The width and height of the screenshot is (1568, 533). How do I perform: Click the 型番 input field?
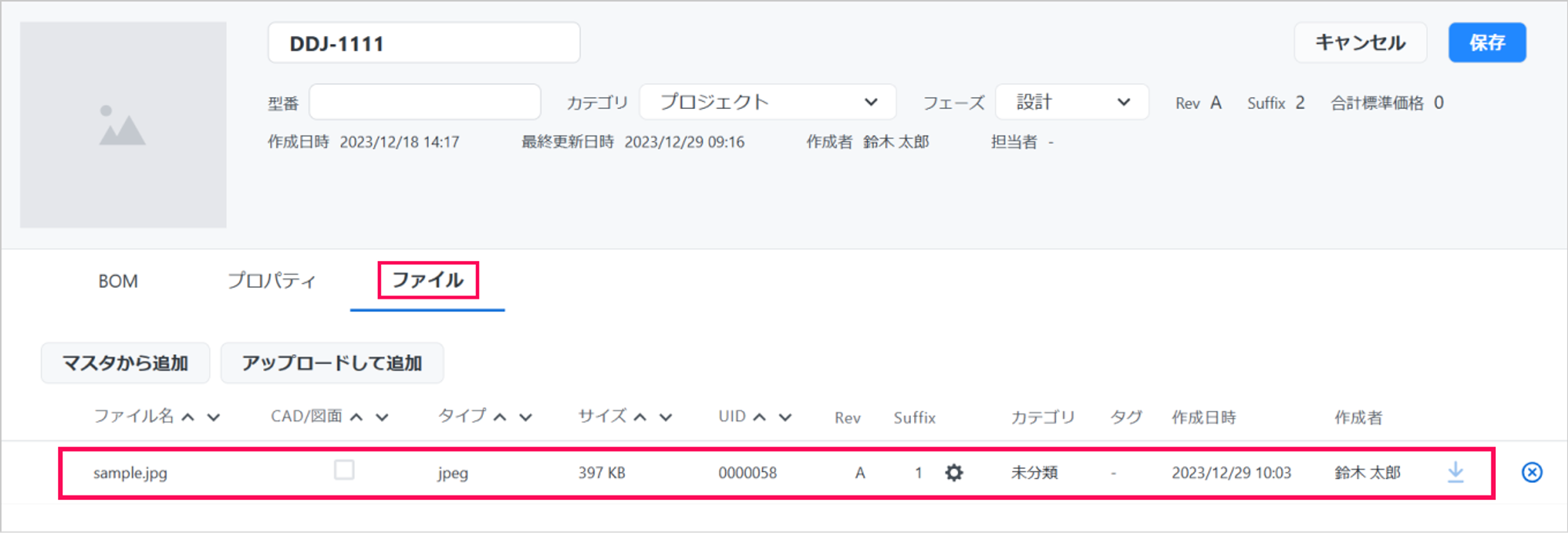[x=425, y=102]
